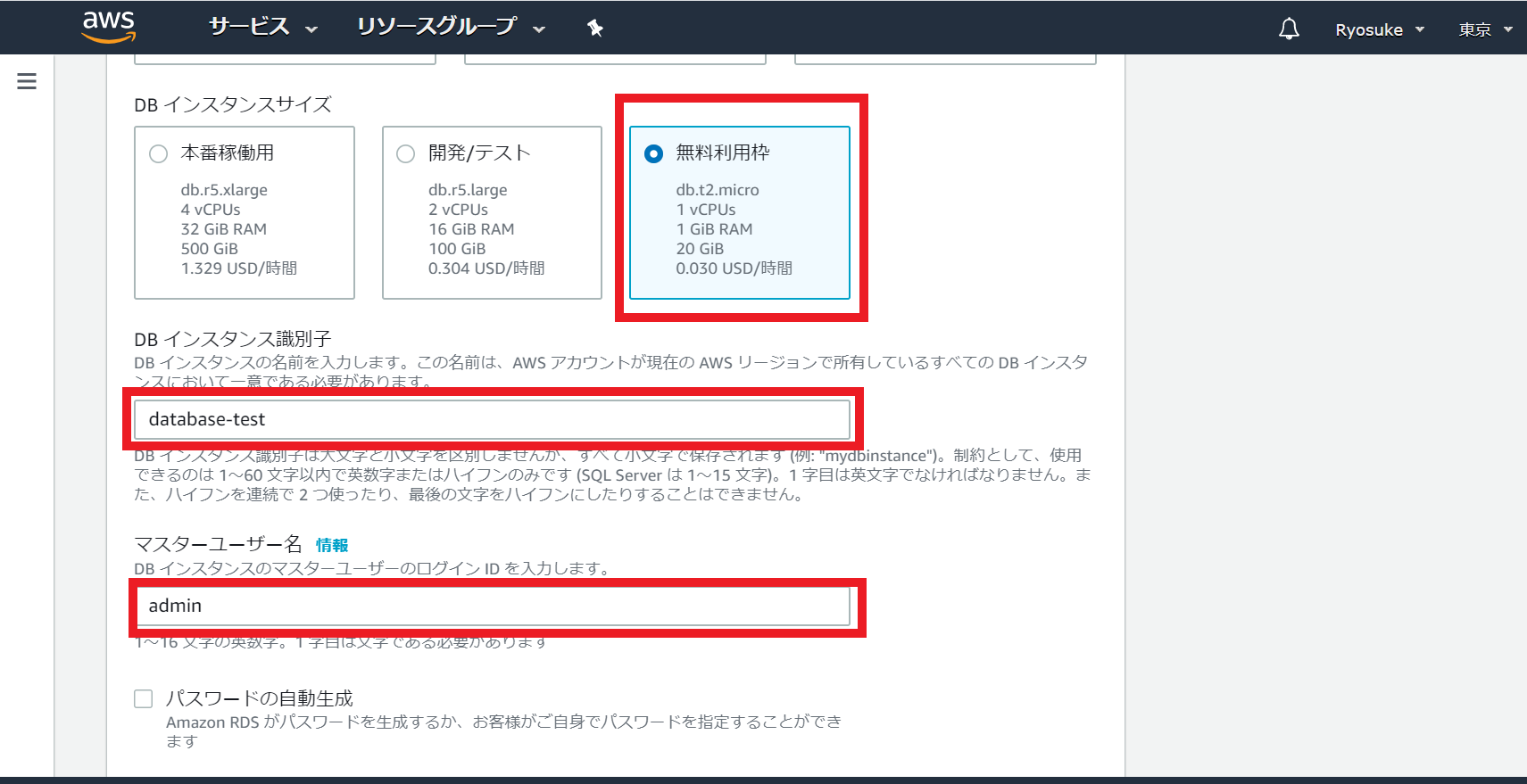Click the 20 GiB storage text
1527x784 pixels.
click(700, 249)
